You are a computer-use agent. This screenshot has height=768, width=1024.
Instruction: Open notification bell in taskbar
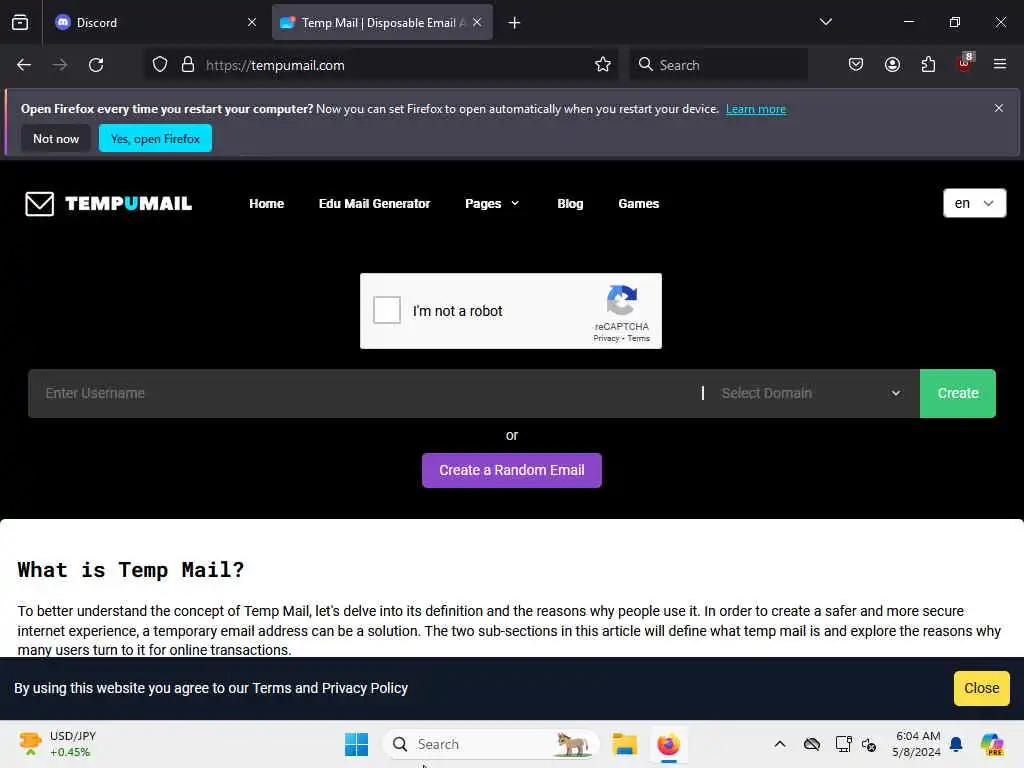pos(956,744)
